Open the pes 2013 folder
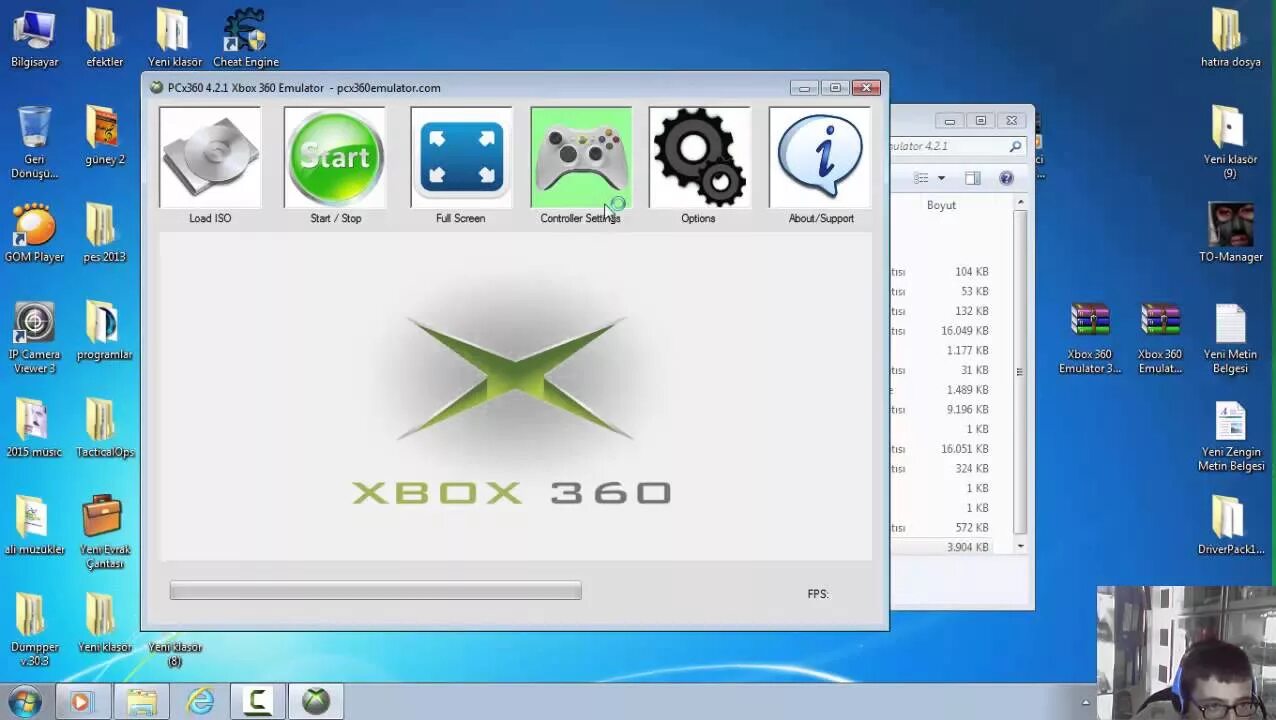Screen dimensions: 1276x720 [104, 232]
